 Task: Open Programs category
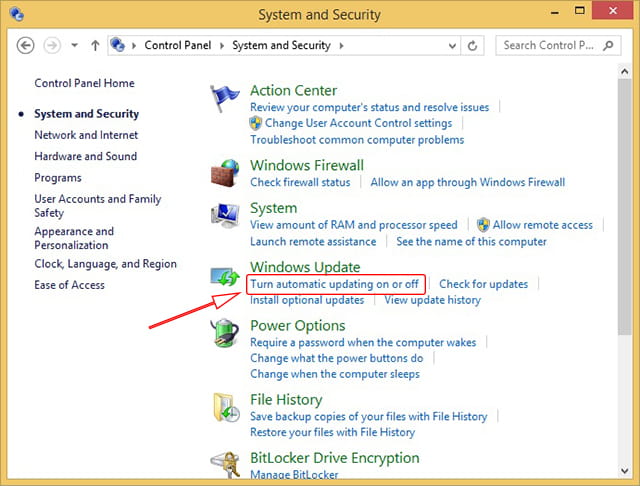coord(58,178)
